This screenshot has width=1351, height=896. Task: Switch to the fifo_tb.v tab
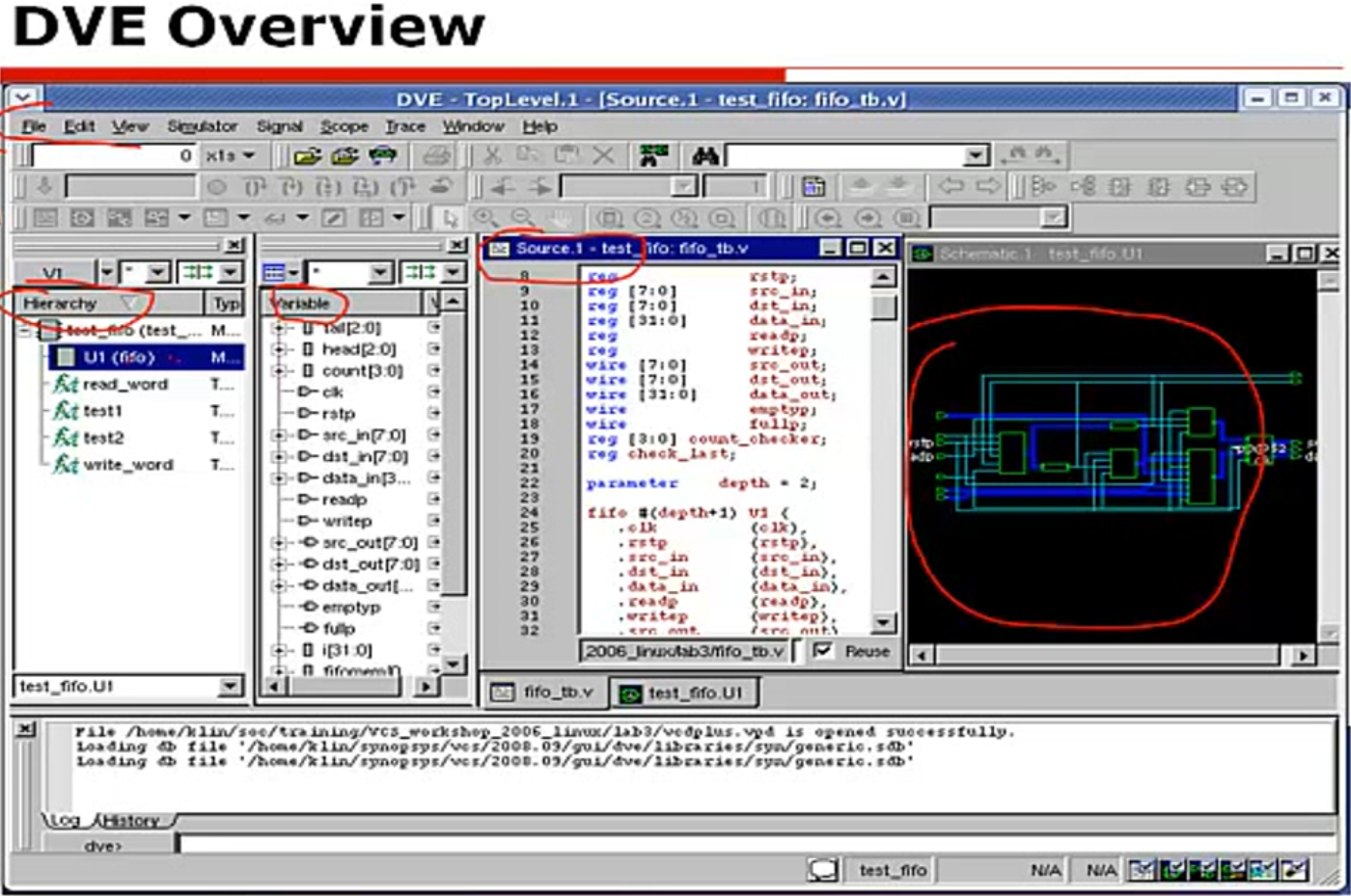point(543,692)
